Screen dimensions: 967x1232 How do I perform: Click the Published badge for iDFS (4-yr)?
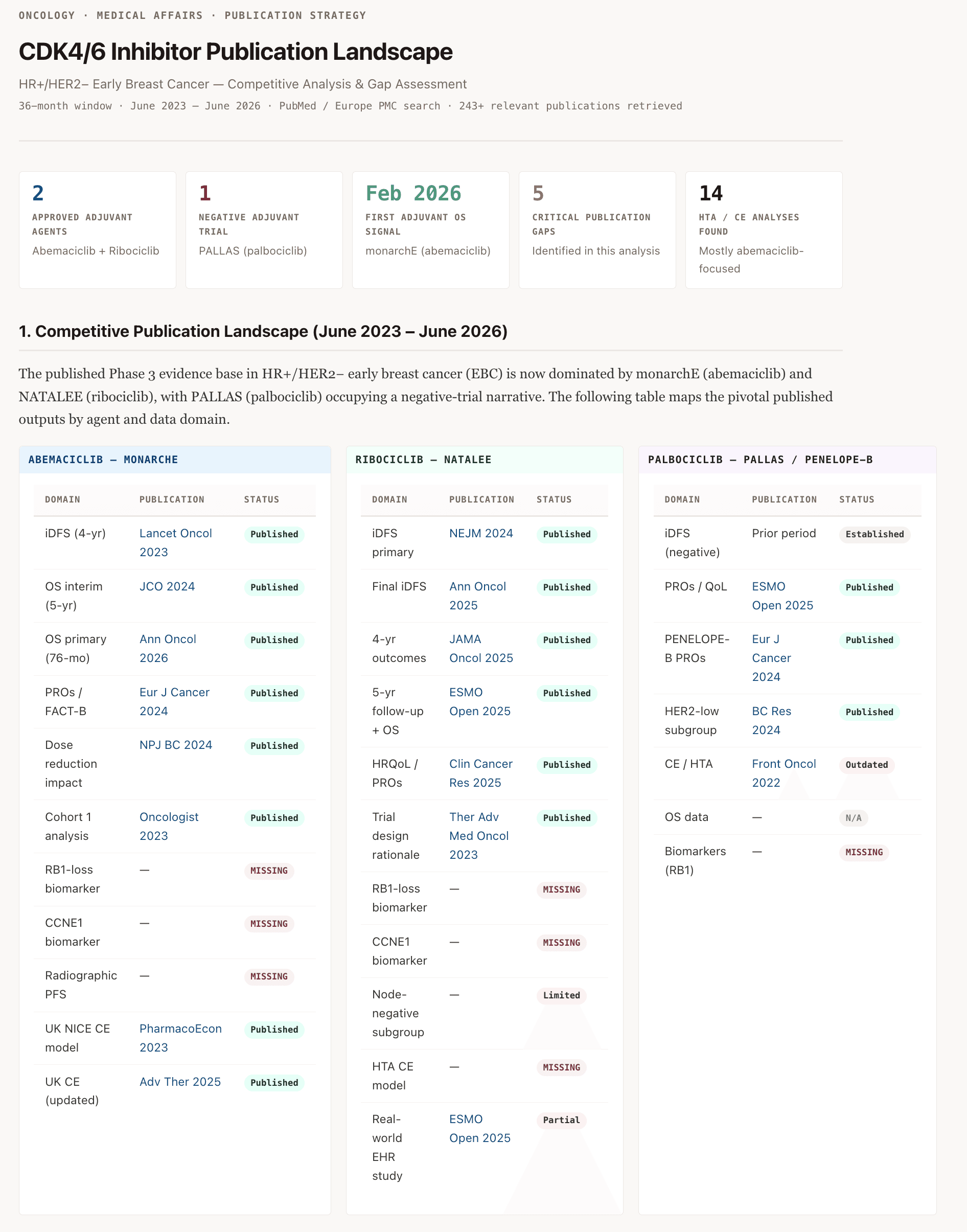pos(274,535)
